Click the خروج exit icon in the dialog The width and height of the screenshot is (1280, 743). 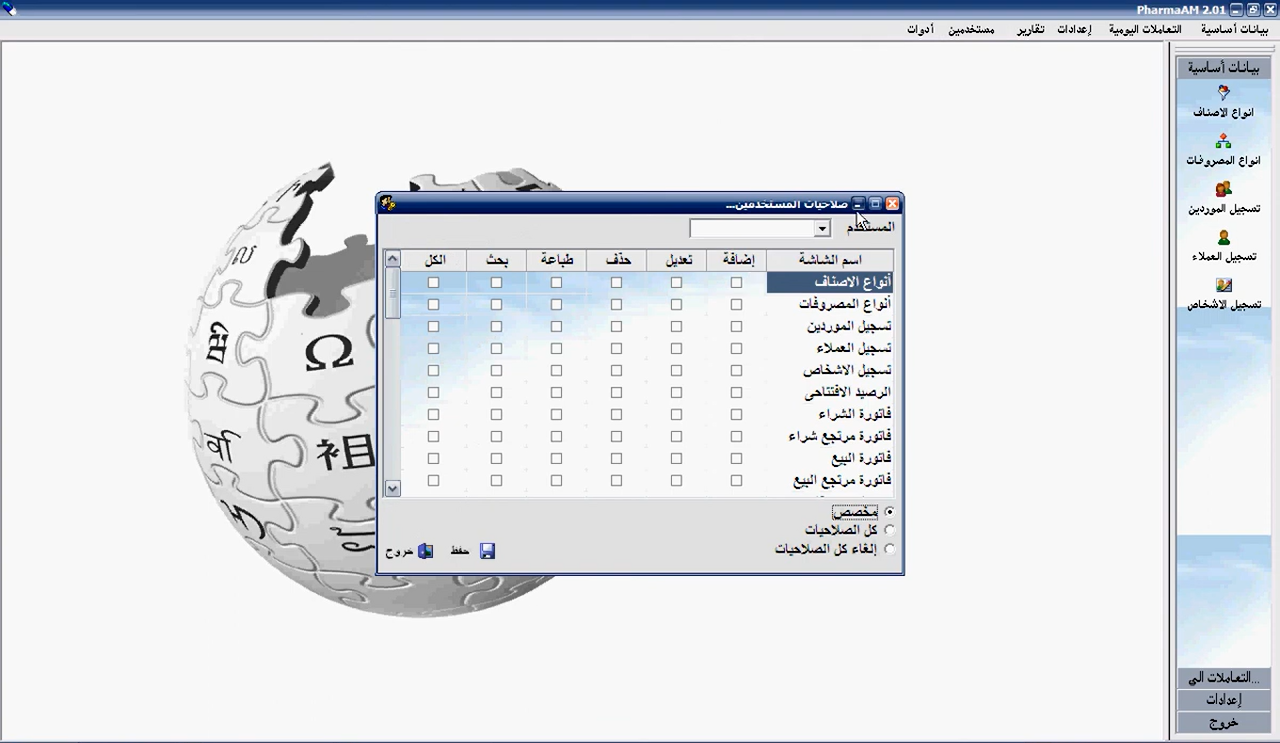click(425, 551)
